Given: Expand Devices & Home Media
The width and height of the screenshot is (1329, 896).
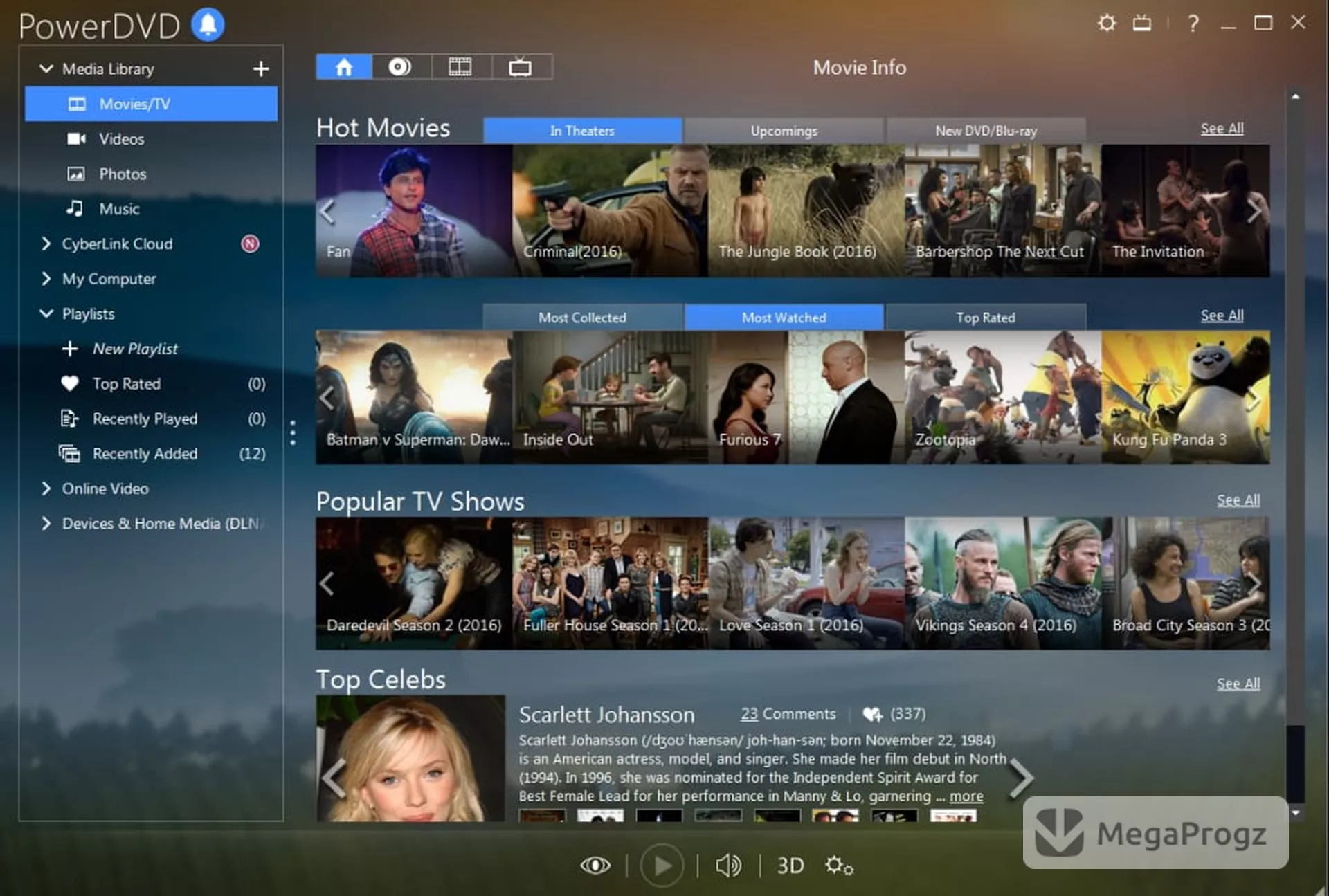Looking at the screenshot, I should click(x=46, y=524).
